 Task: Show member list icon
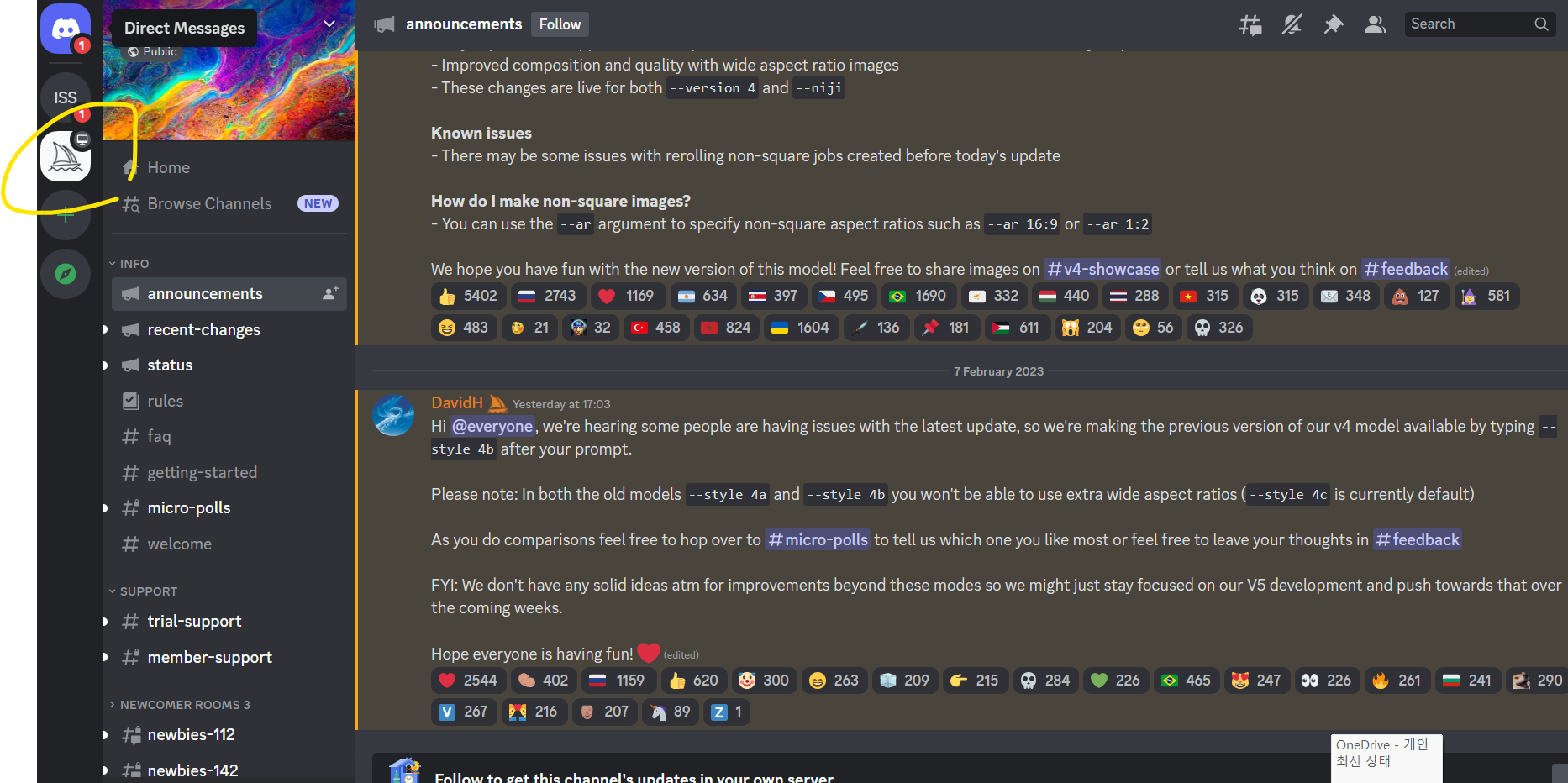click(x=1376, y=24)
